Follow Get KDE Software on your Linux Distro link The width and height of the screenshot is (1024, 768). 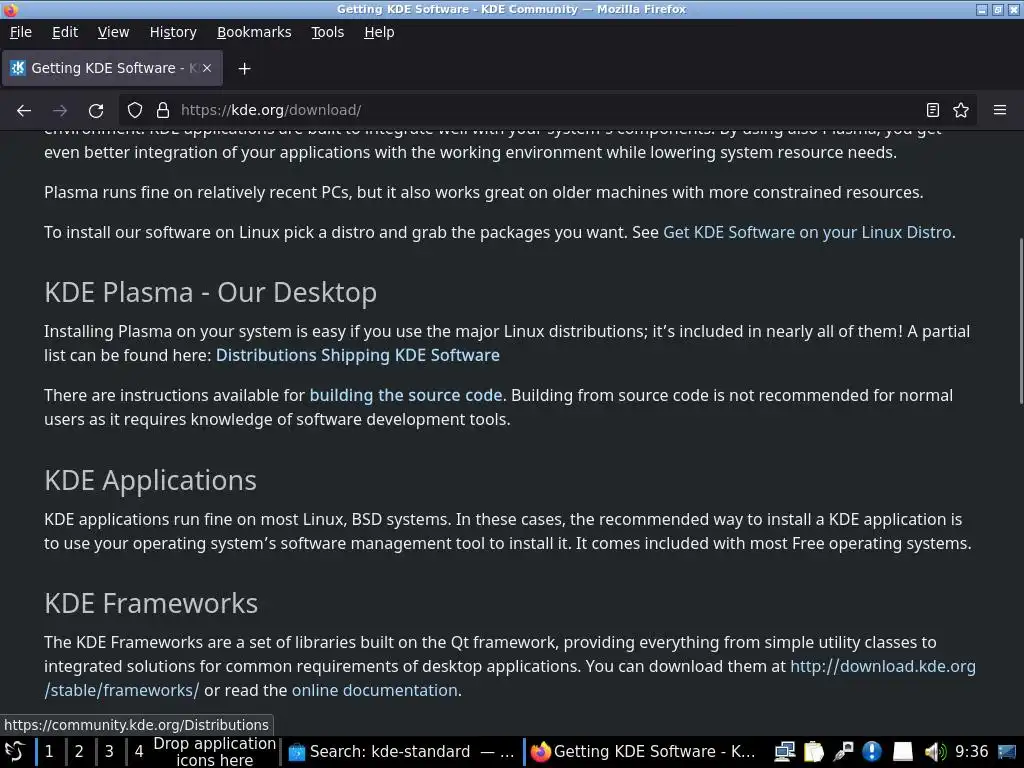click(807, 232)
